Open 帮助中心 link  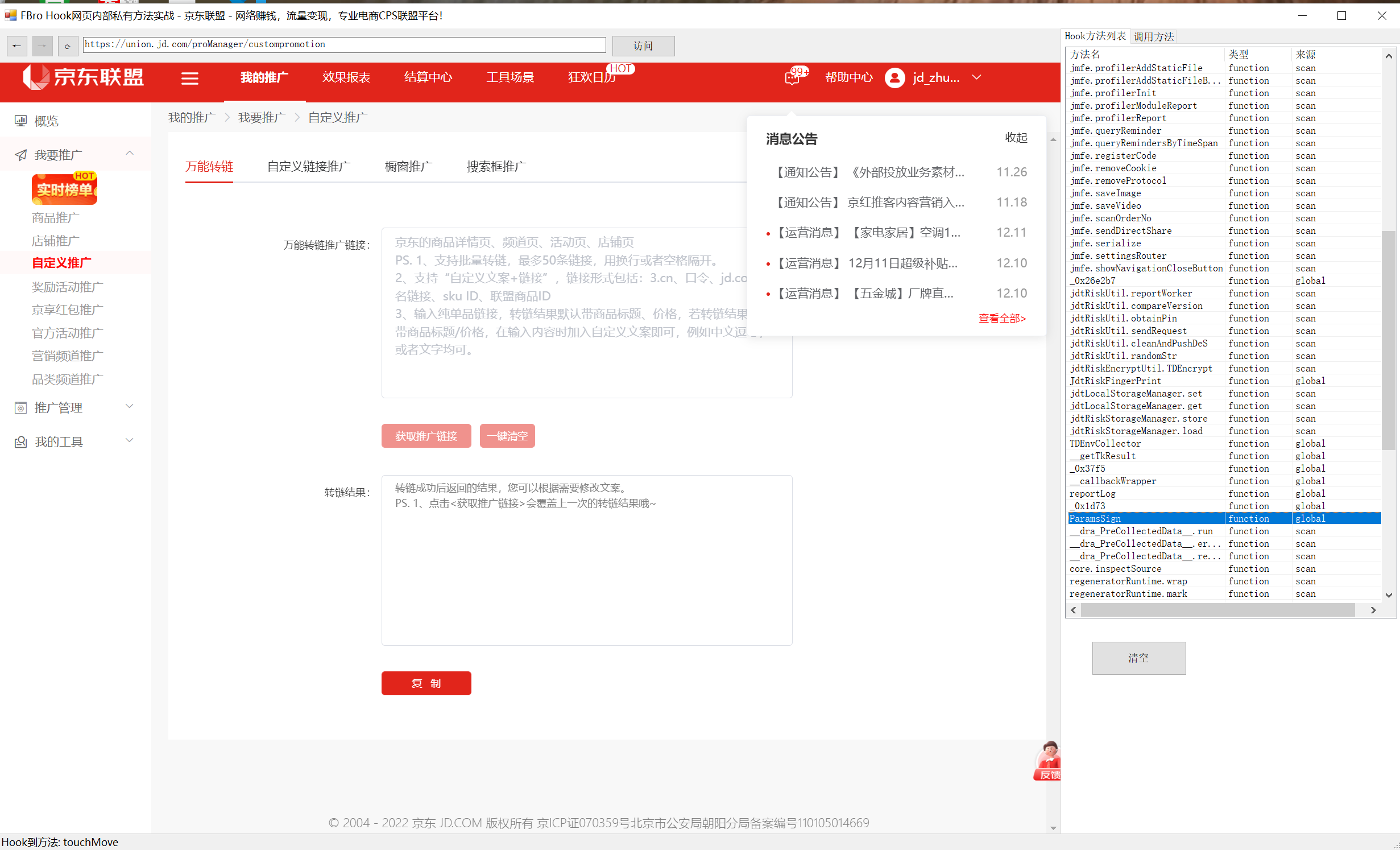coord(849,77)
